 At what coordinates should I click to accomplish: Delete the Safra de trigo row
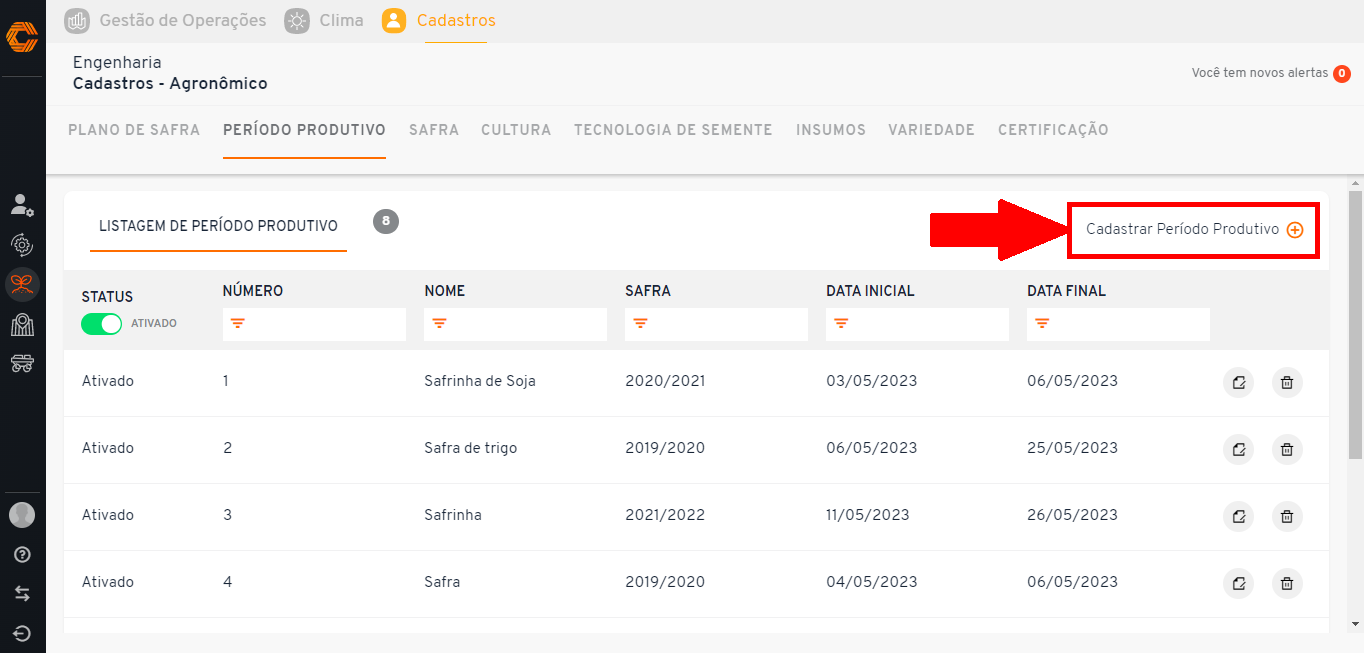[1287, 449]
